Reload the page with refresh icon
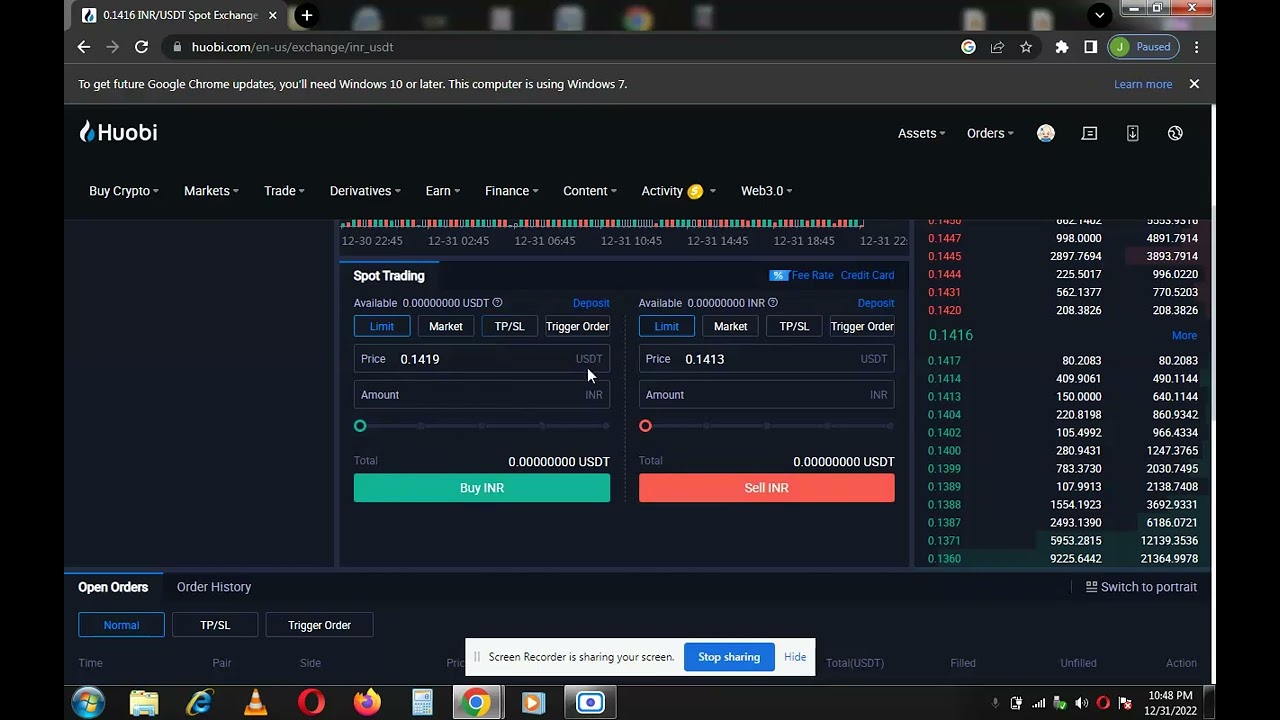1280x720 pixels. coord(142,47)
